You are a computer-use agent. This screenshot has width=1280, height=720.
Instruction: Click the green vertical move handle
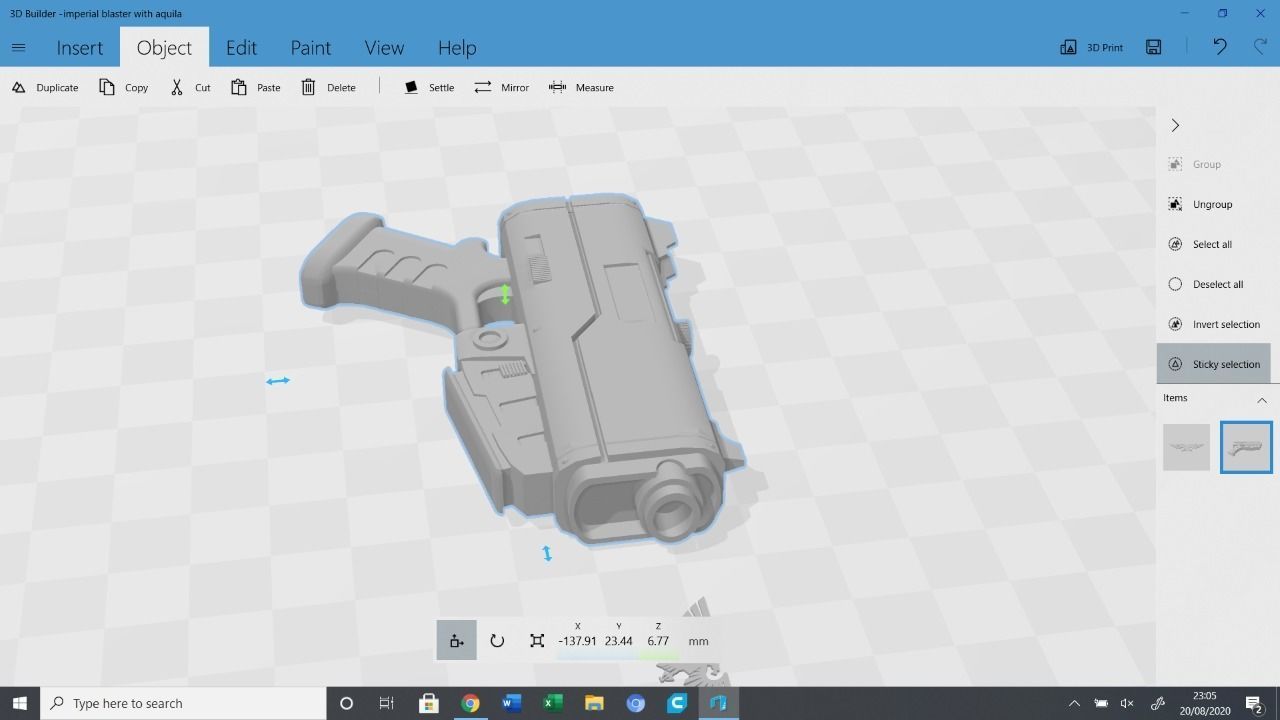505,294
